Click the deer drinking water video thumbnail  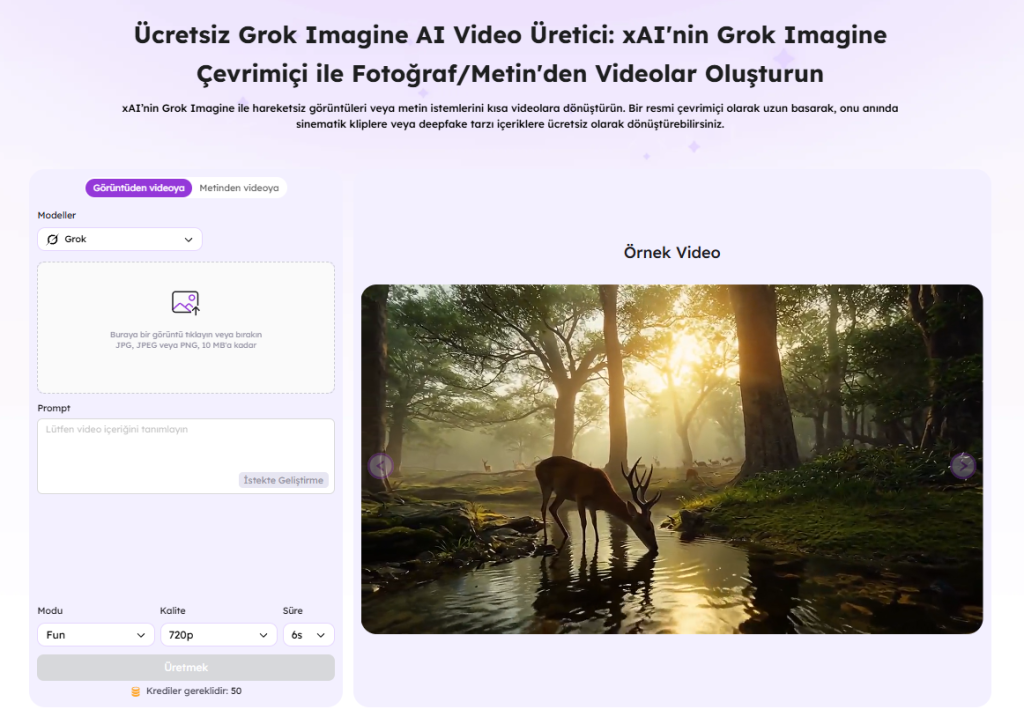coord(671,458)
